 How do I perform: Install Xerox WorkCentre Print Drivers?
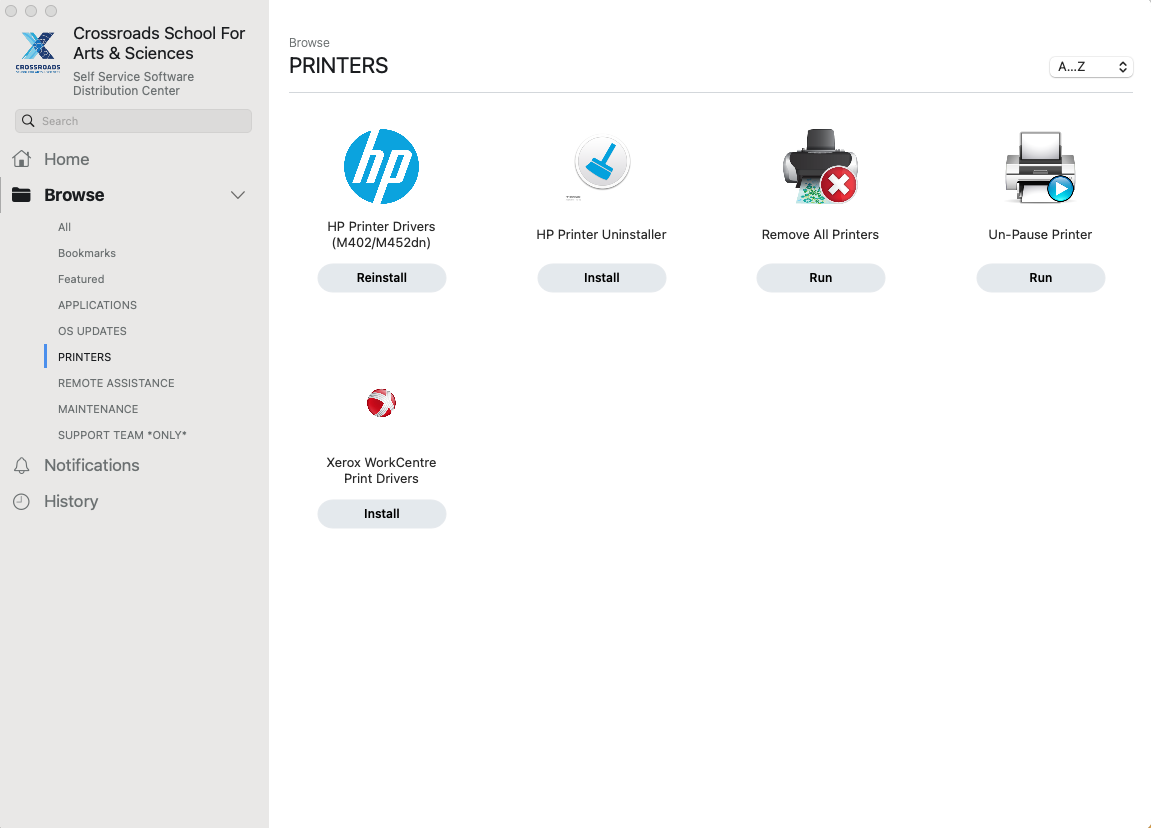pos(382,515)
